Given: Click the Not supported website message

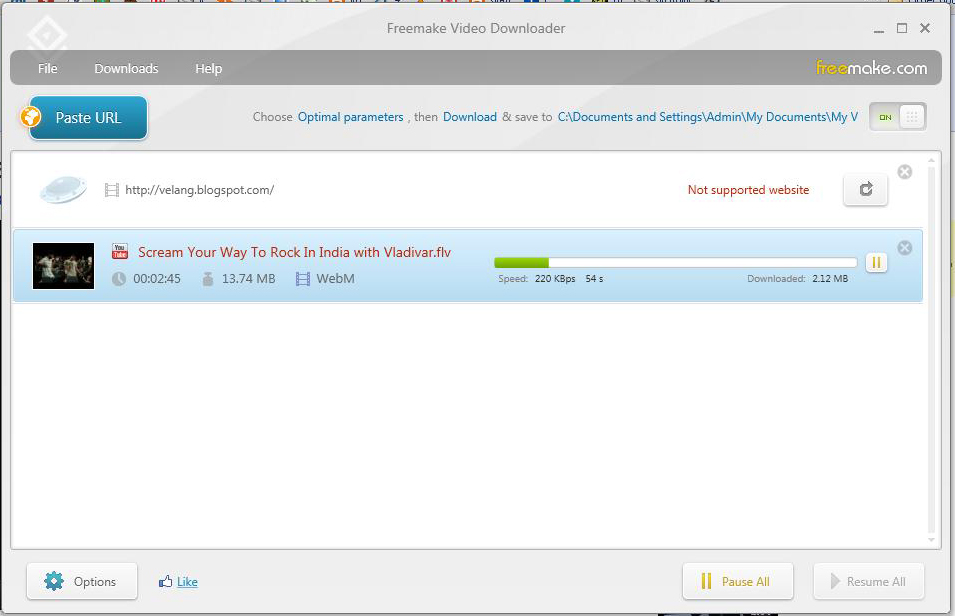Looking at the screenshot, I should (x=749, y=190).
